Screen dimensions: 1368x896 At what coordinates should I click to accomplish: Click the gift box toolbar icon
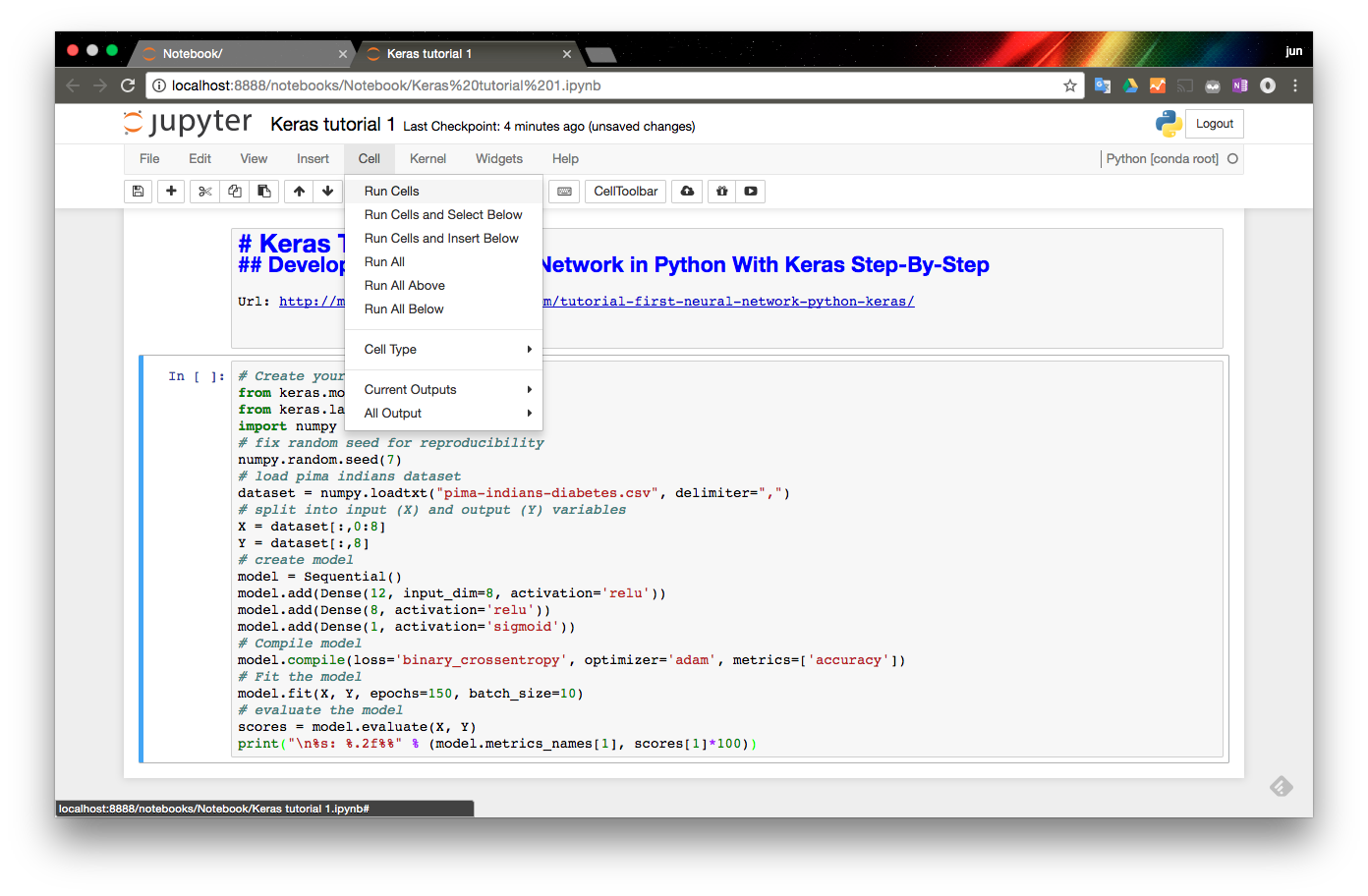pos(722,192)
